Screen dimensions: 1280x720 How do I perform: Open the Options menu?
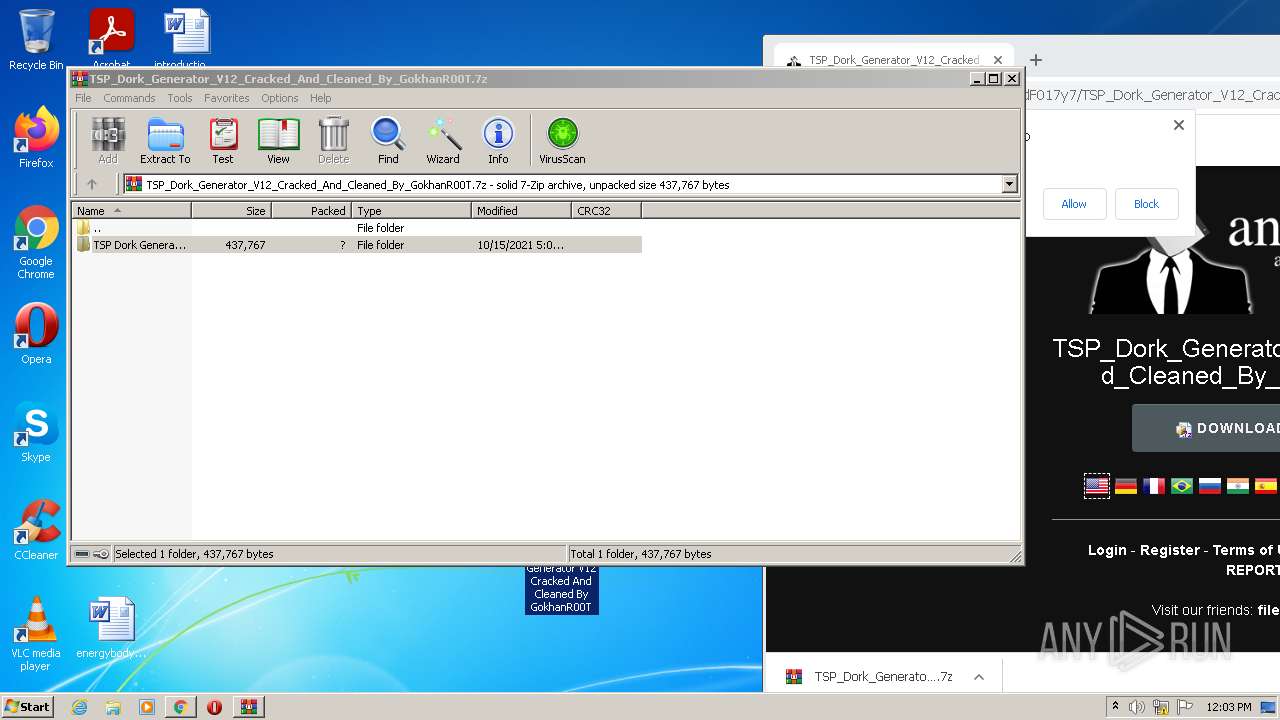click(x=280, y=98)
